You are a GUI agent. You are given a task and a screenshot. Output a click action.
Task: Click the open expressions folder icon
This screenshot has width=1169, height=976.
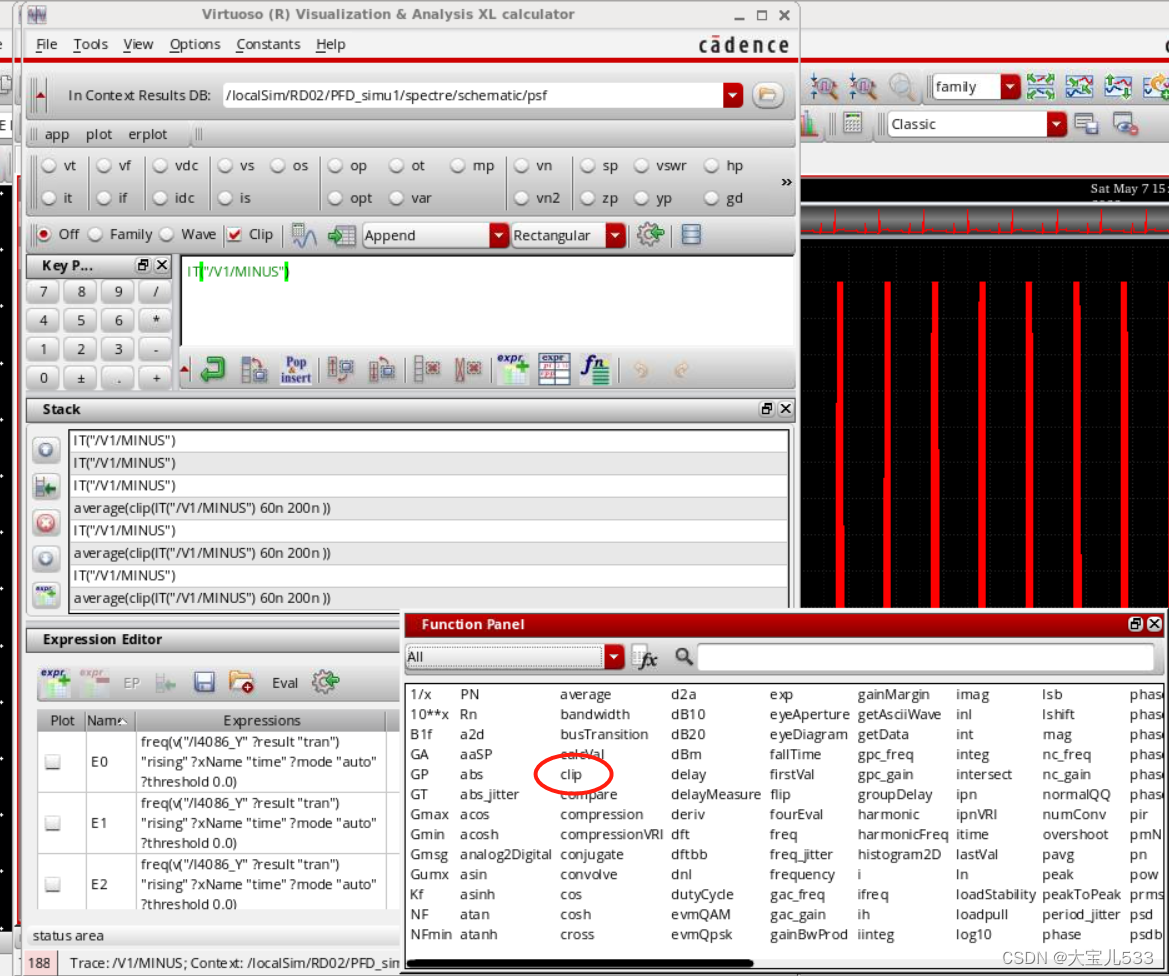[x=241, y=682]
